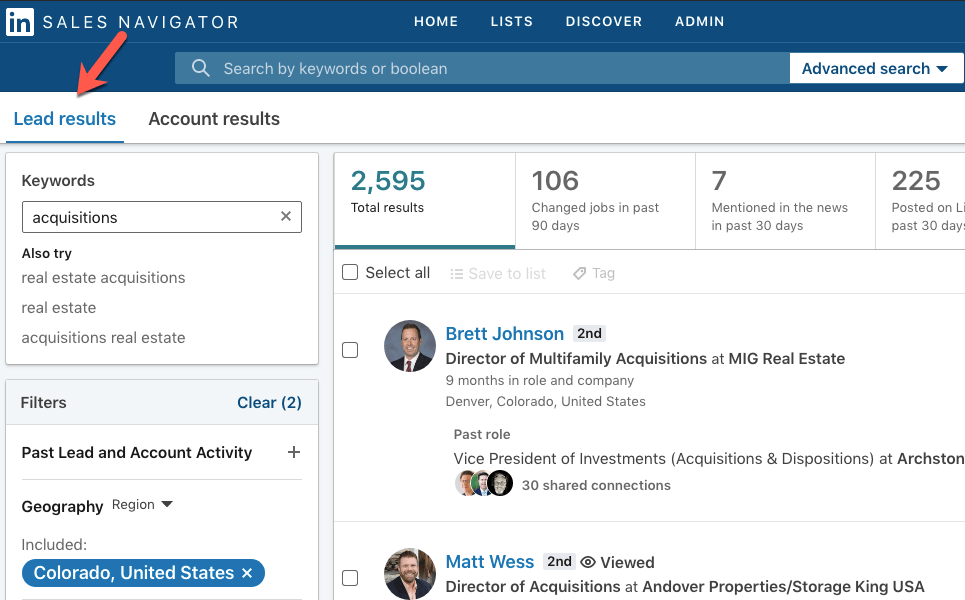Remove the Colorado, United States filter chip
965x600 pixels.
(247, 573)
